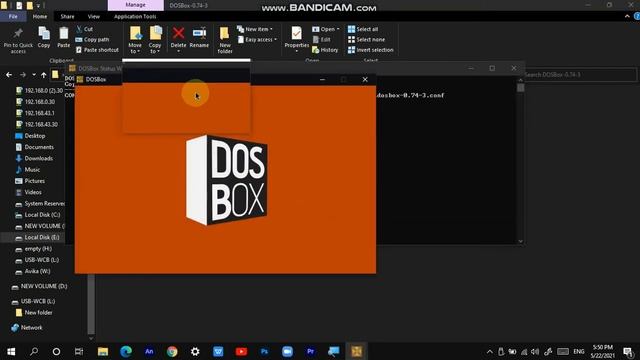
Task: Click the Search DOSBox-0.74-3 field
Action: point(580,75)
